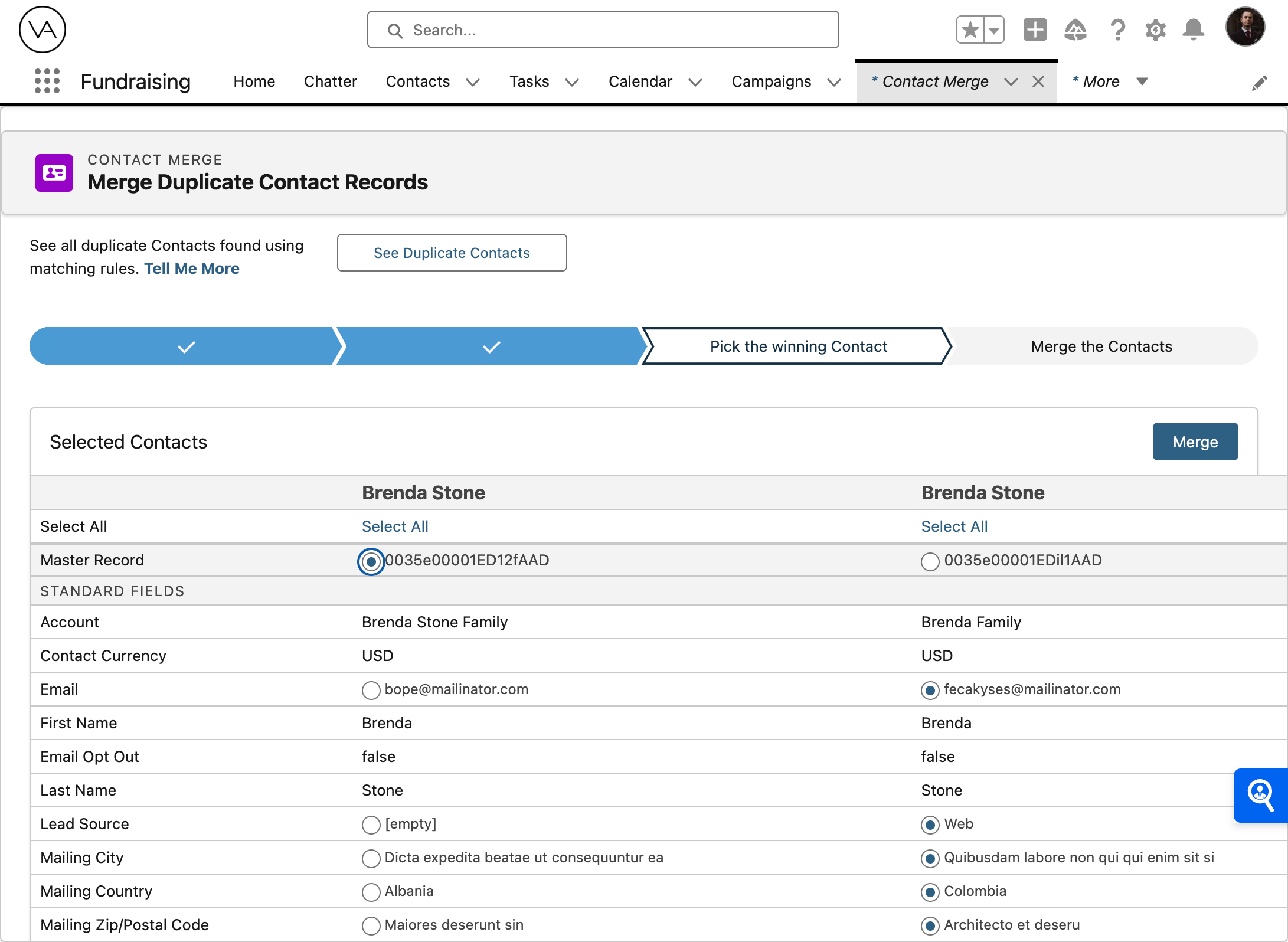Select Albania as Mailing Country
This screenshot has width=1288, height=942.
pos(371,892)
